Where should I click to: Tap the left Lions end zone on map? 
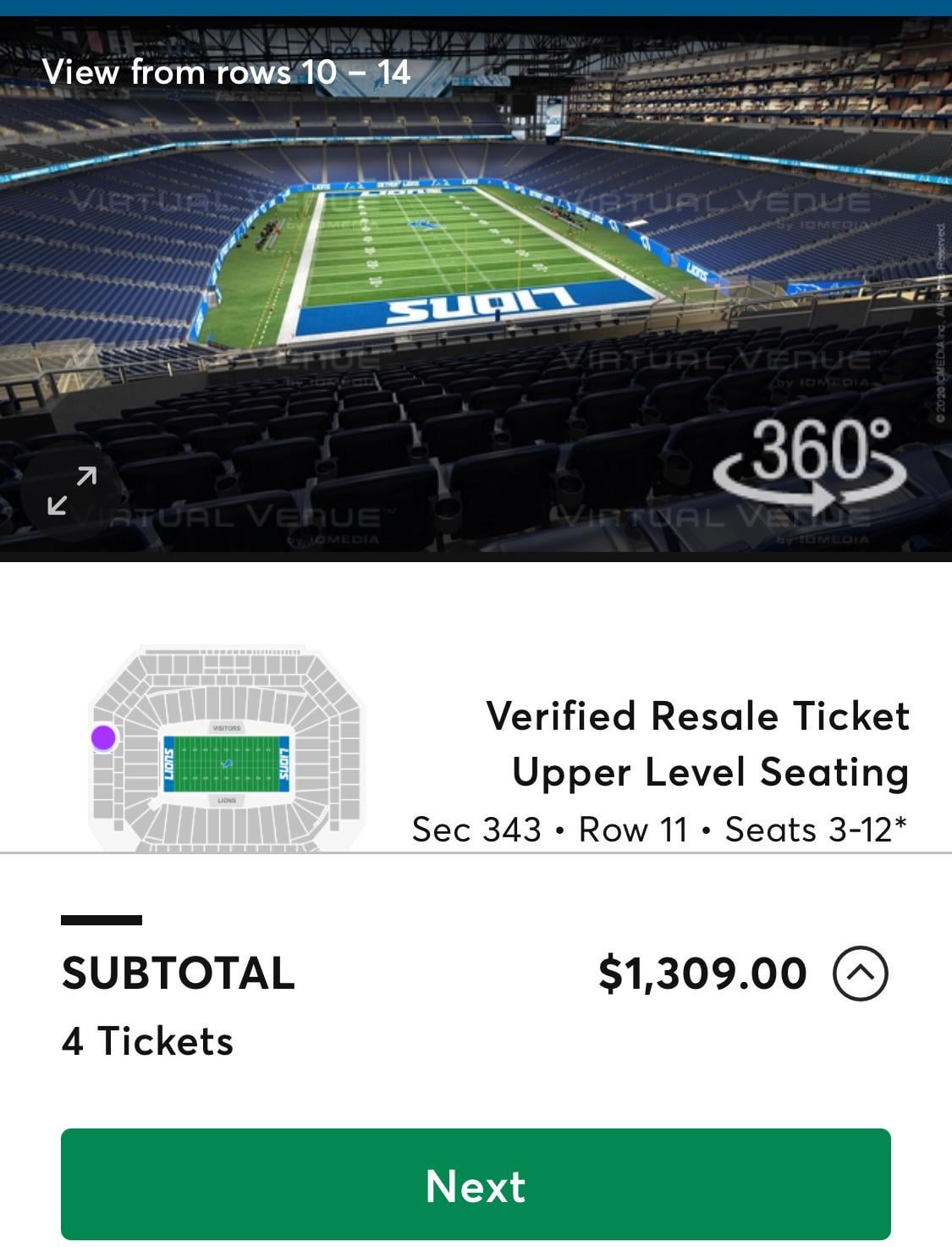[168, 764]
